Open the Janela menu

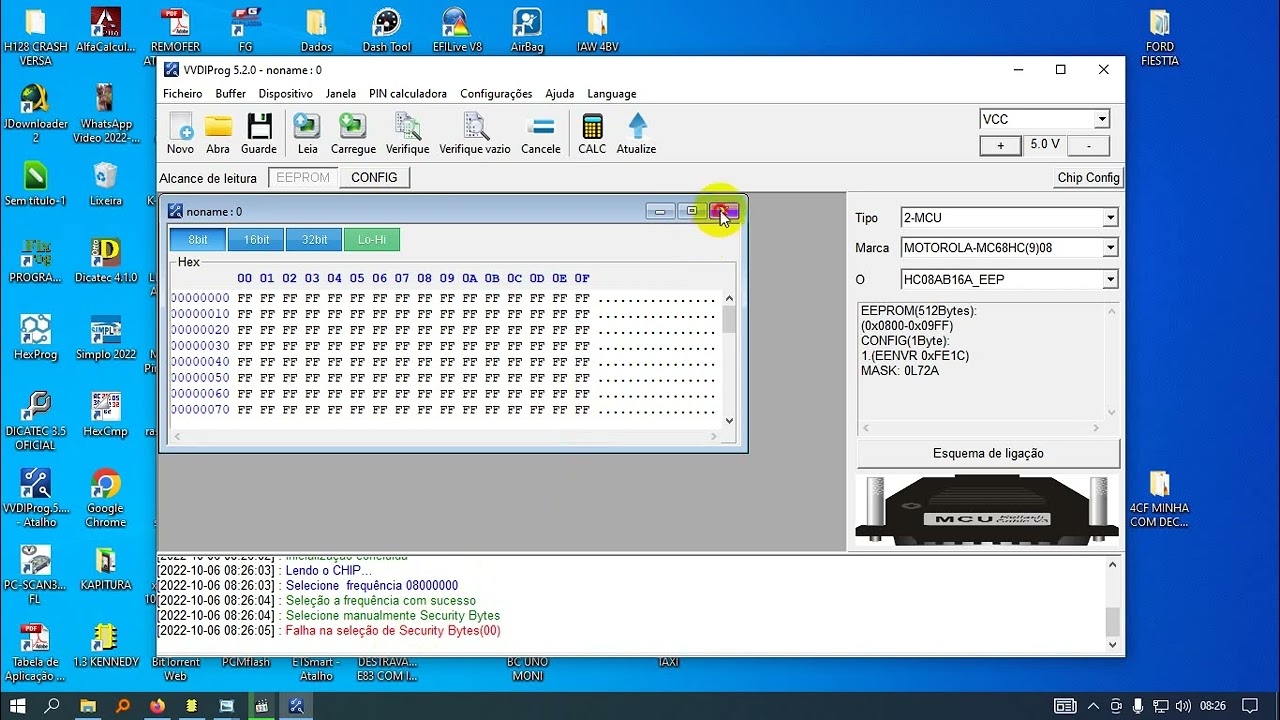(341, 94)
